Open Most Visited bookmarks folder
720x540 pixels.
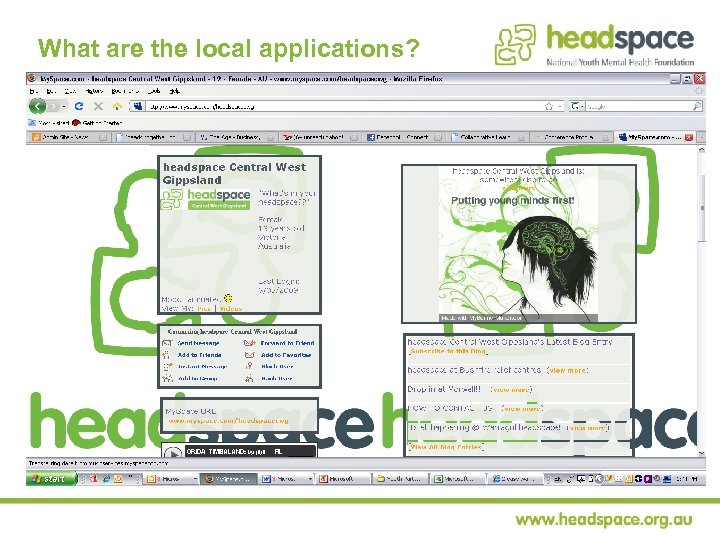pos(49,123)
